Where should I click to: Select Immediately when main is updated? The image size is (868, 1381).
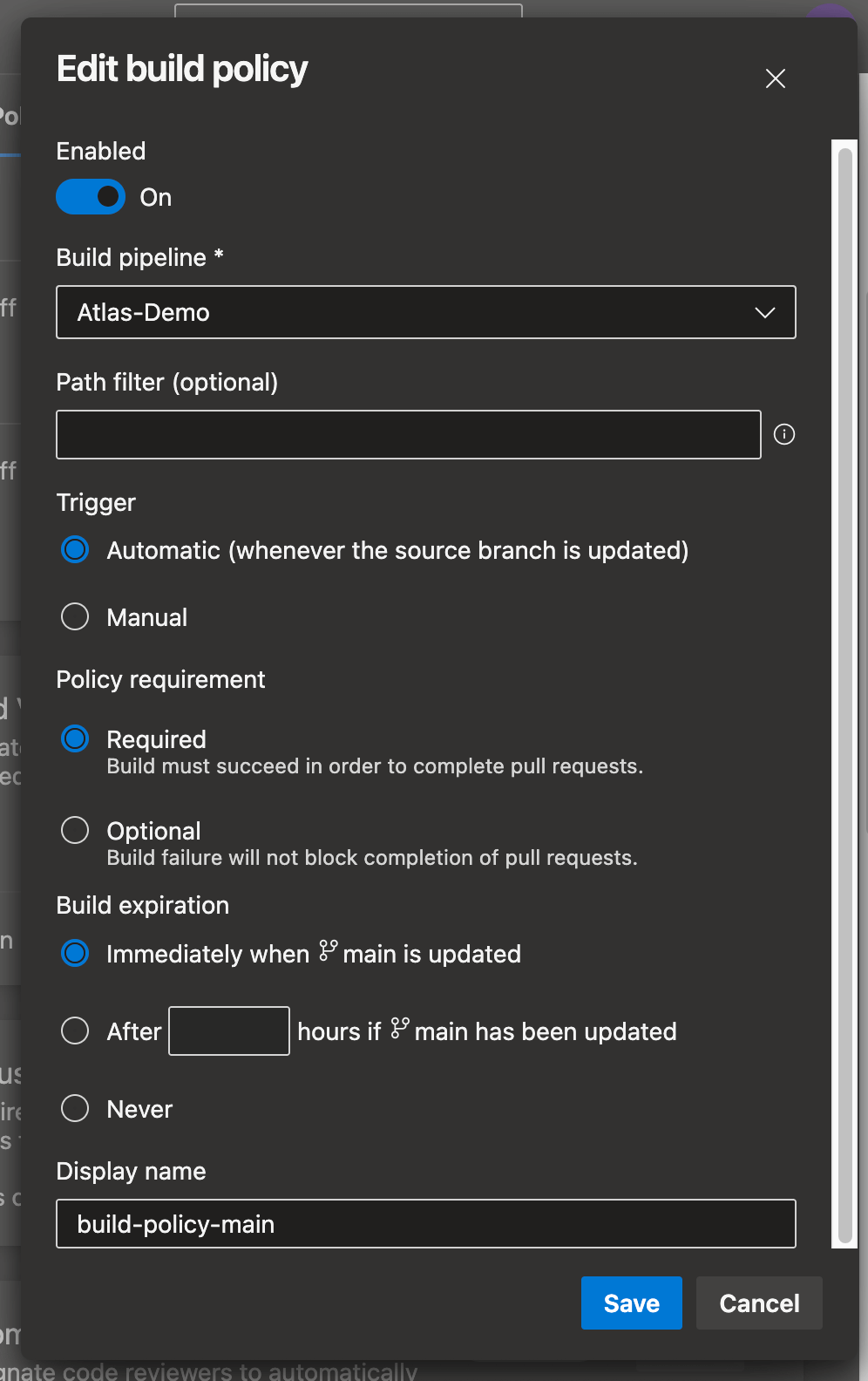pos(75,954)
